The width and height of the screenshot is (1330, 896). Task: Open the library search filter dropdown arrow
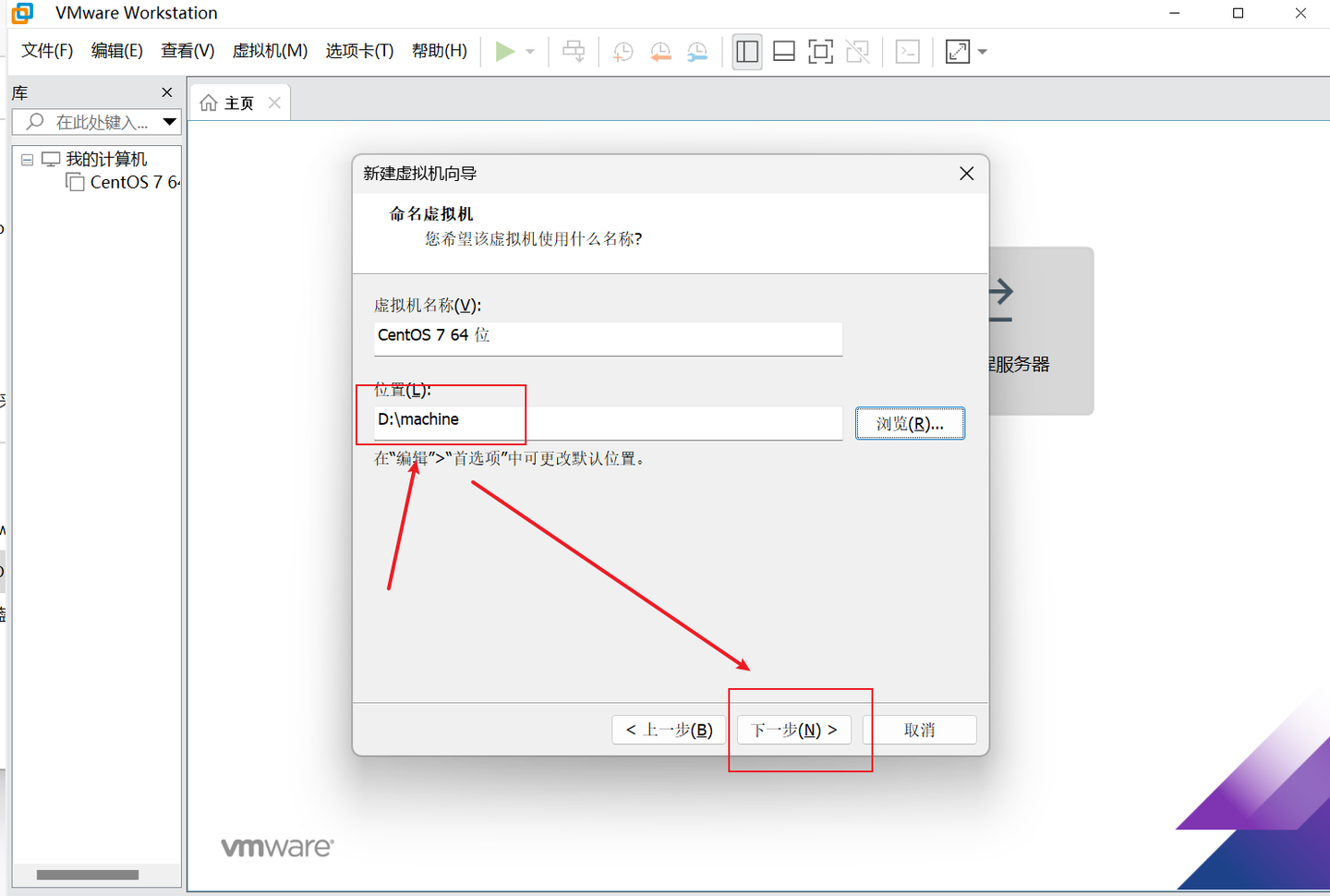pos(169,121)
